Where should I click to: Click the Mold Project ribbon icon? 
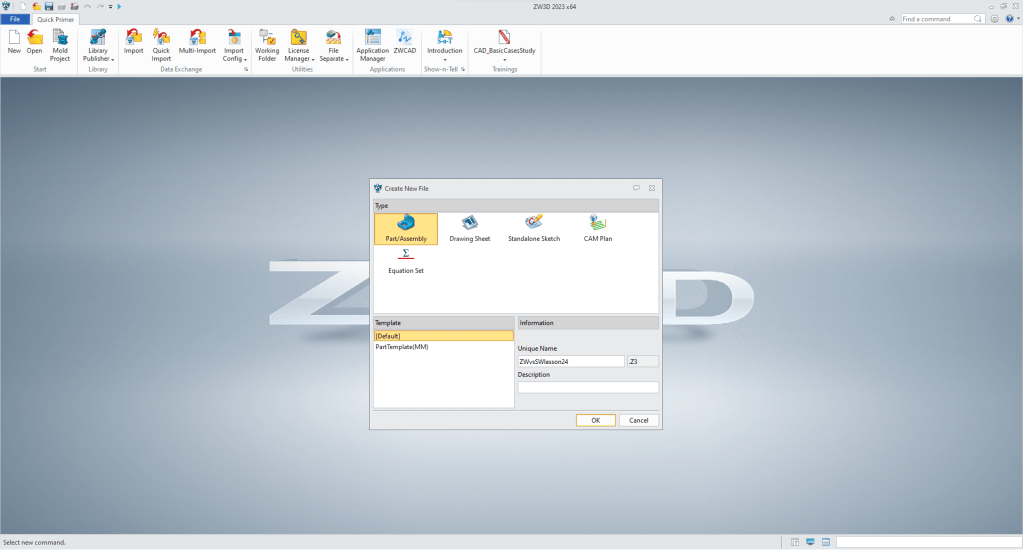tap(60, 46)
